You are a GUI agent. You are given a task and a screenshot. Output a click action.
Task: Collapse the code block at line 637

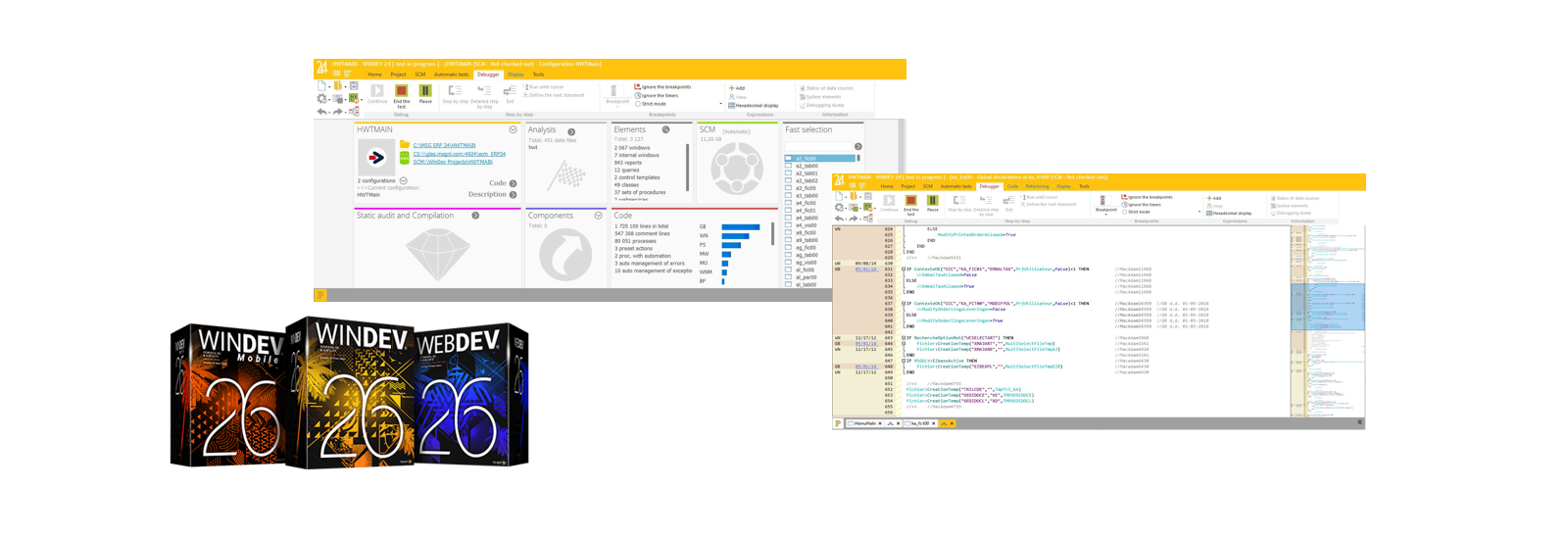[x=904, y=303]
